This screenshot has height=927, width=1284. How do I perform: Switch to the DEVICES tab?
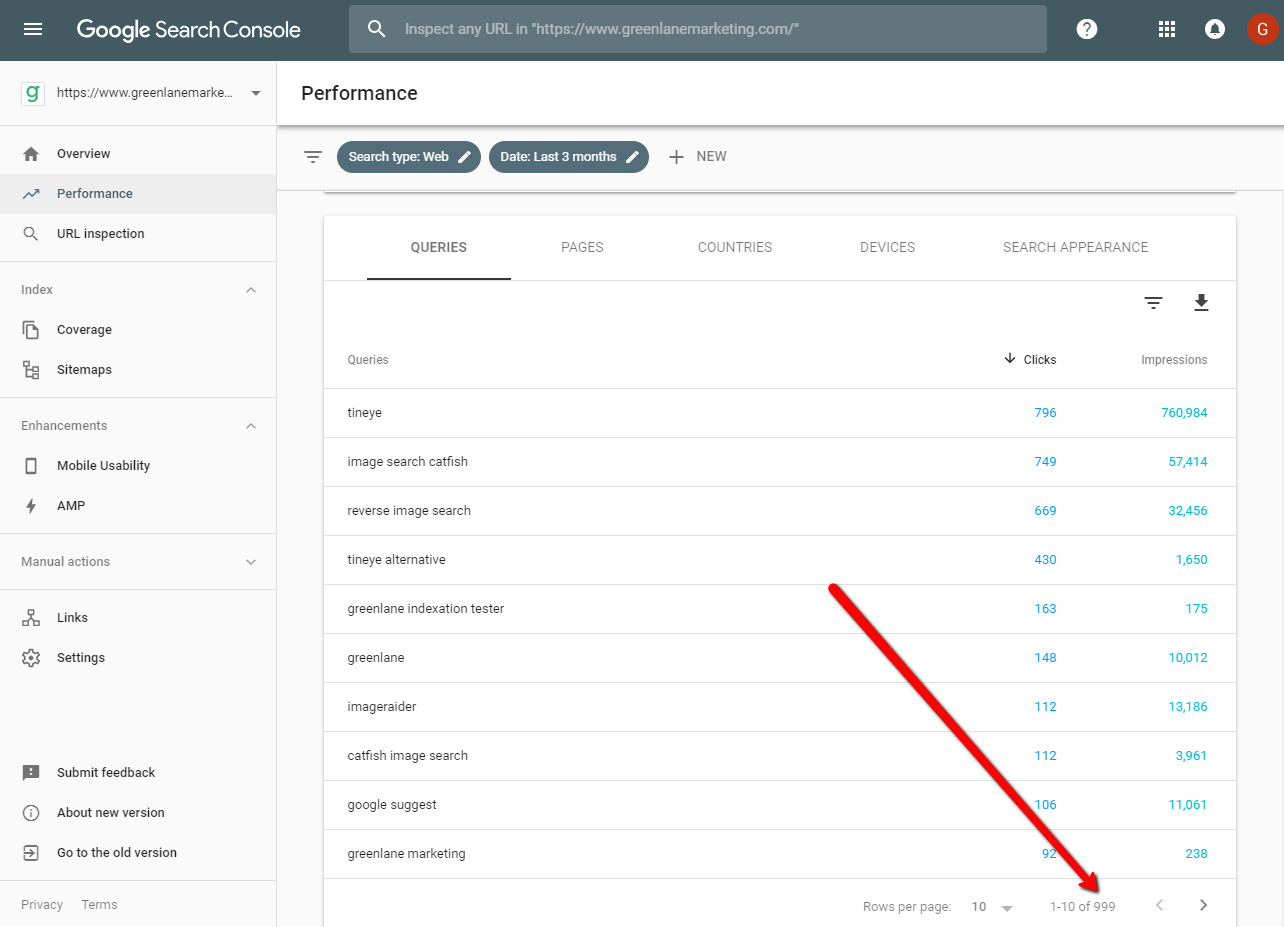(x=887, y=247)
